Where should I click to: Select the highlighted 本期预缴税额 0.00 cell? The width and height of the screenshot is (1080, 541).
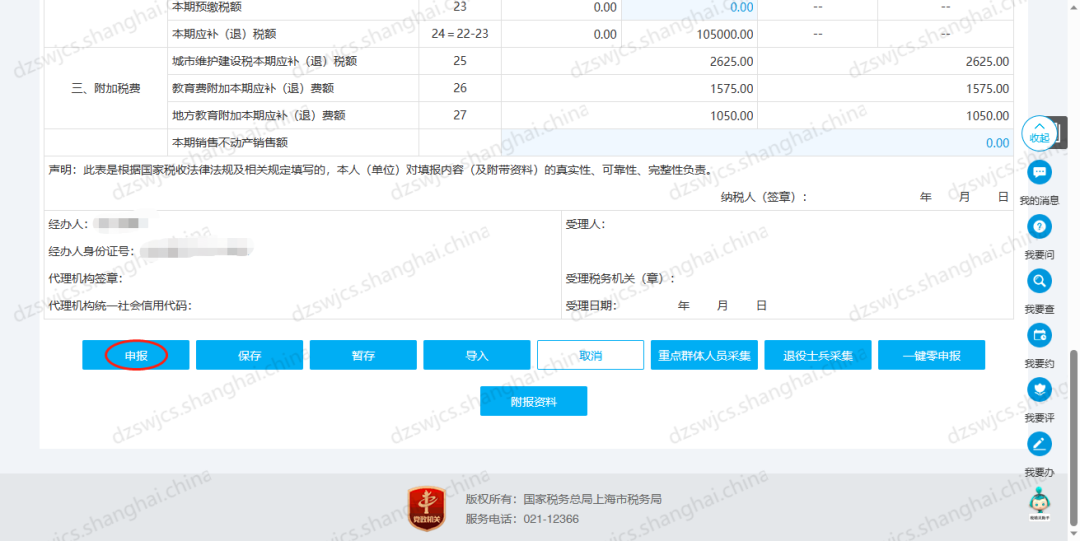tap(689, 7)
